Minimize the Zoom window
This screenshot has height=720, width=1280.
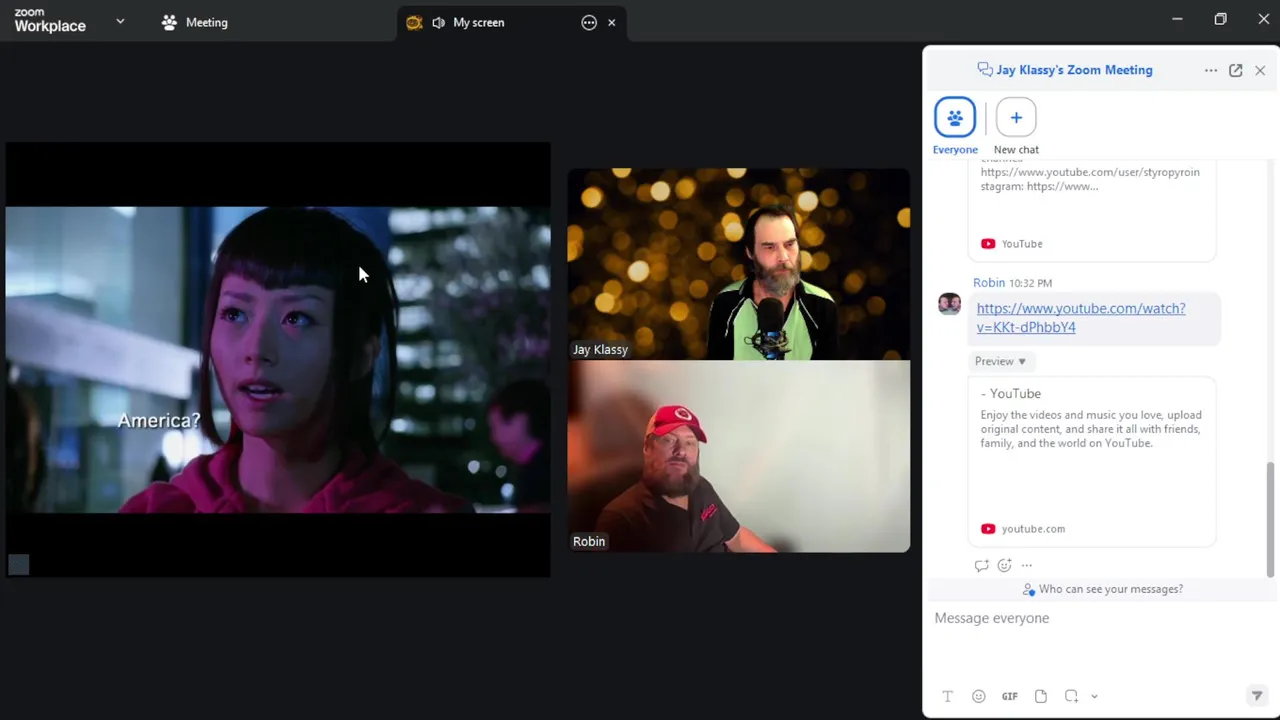pyautogui.click(x=1177, y=19)
